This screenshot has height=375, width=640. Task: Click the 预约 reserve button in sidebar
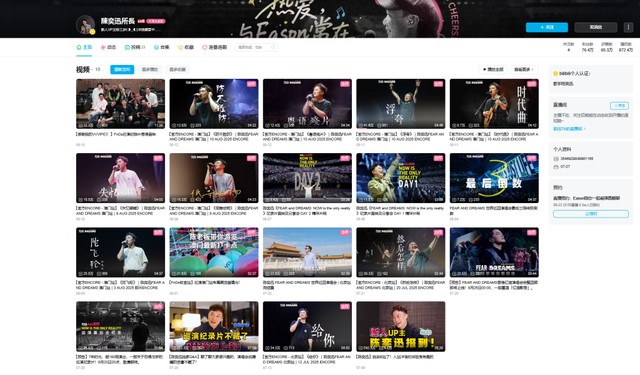click(591, 214)
